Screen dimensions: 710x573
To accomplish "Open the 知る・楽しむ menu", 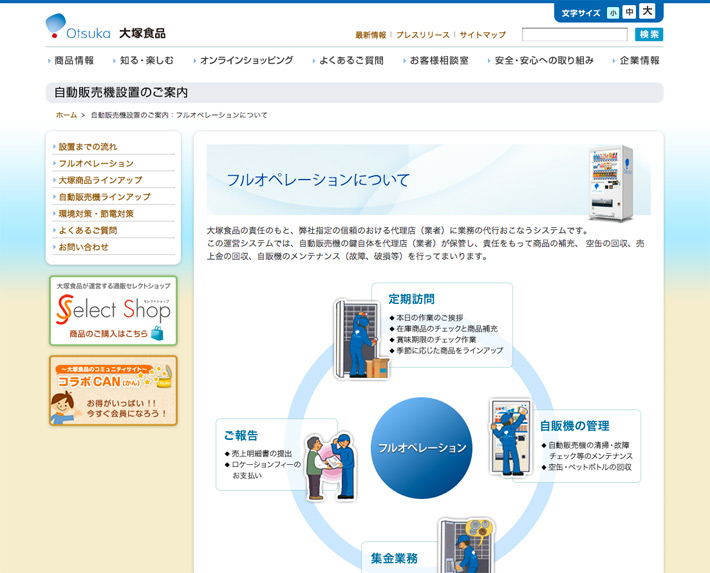I will (146, 60).
